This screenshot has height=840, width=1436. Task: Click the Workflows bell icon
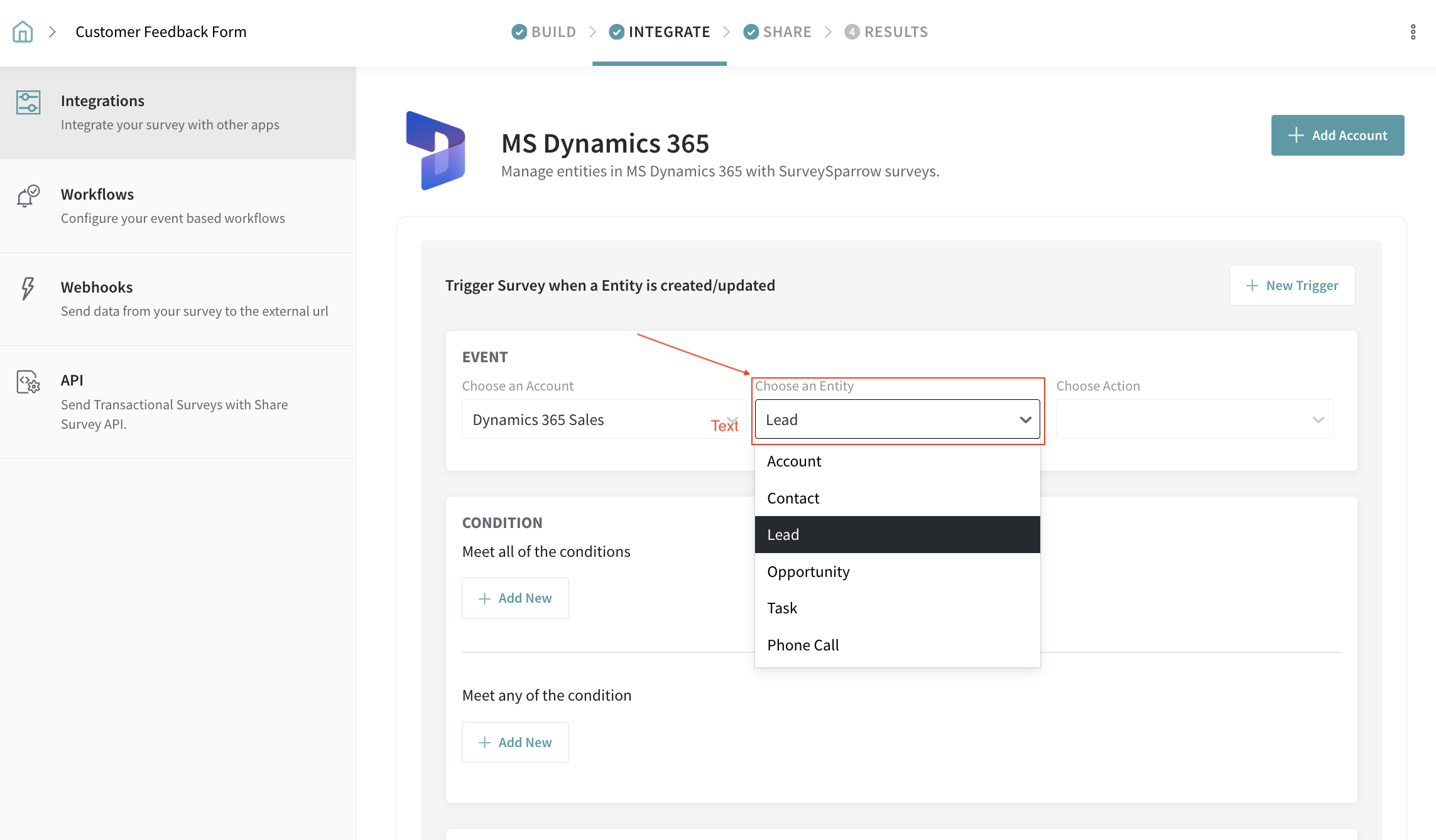click(28, 196)
